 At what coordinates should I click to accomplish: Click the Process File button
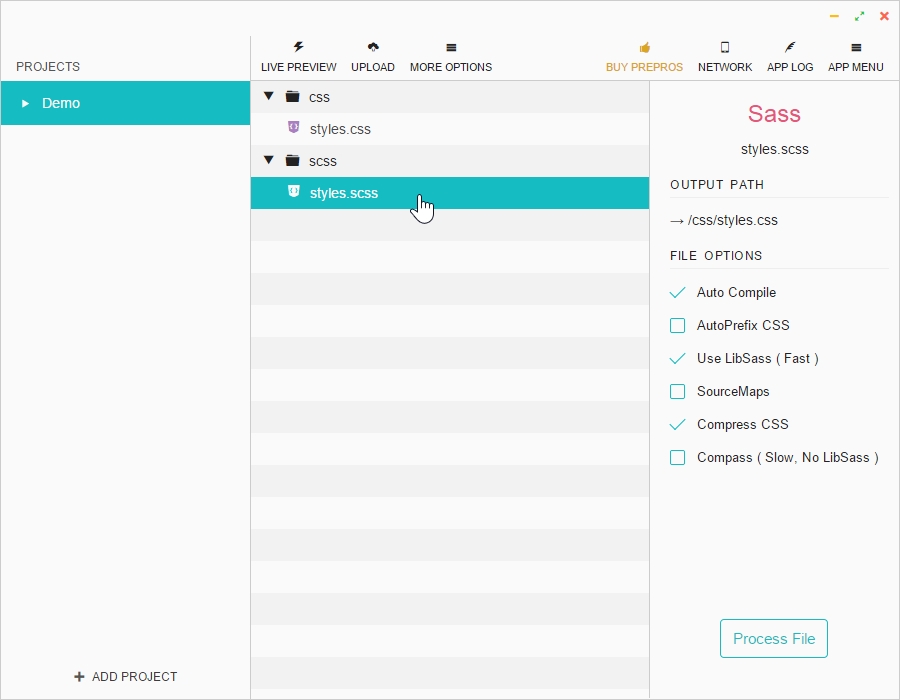[x=773, y=638]
